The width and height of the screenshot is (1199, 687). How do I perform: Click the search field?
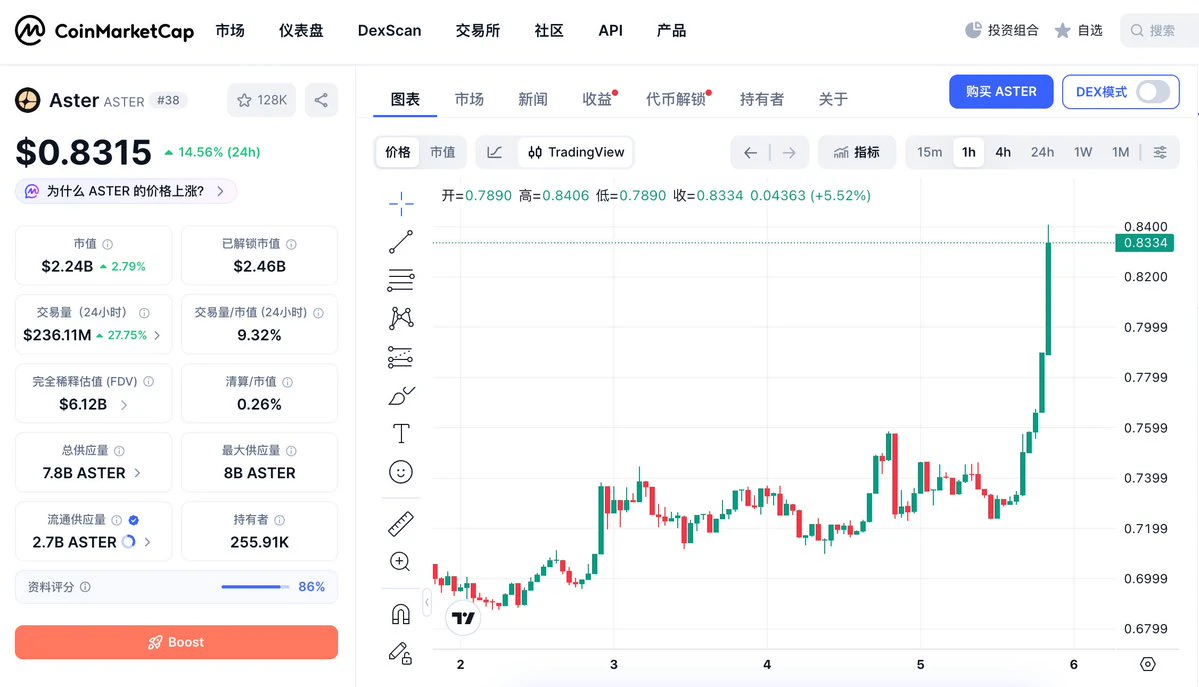coord(1160,31)
